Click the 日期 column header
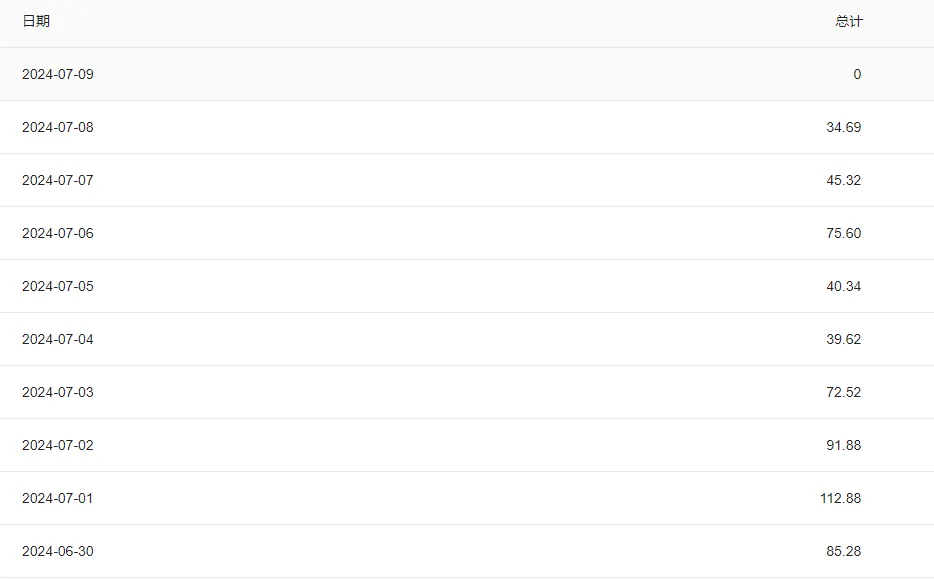 [36, 21]
